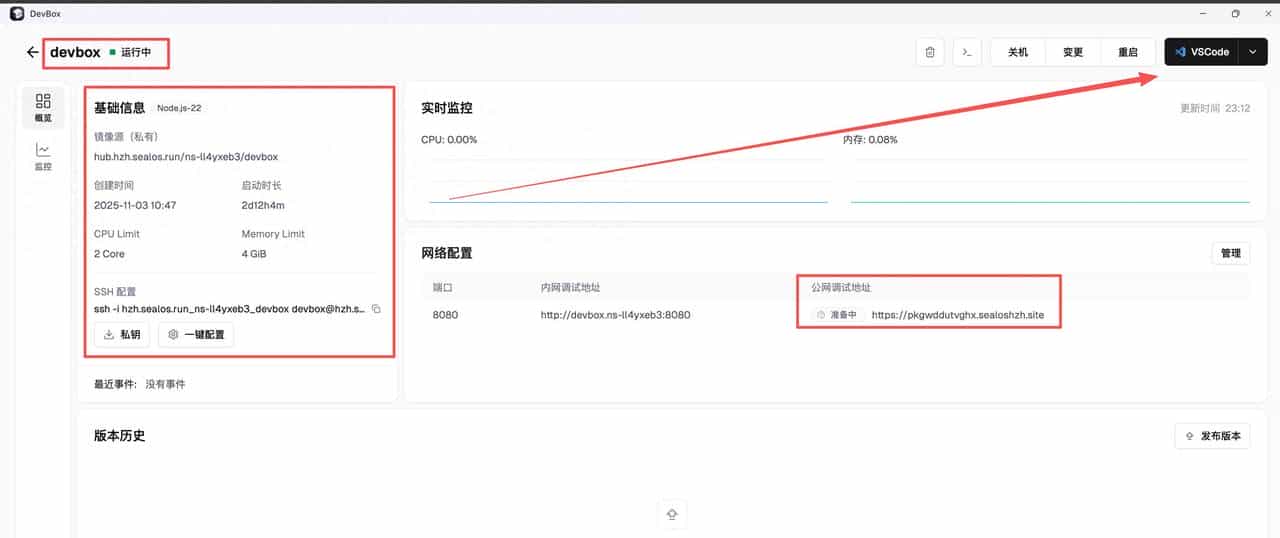
Task: Expand the VSCode IDE dropdown arrow
Action: click(1253, 52)
